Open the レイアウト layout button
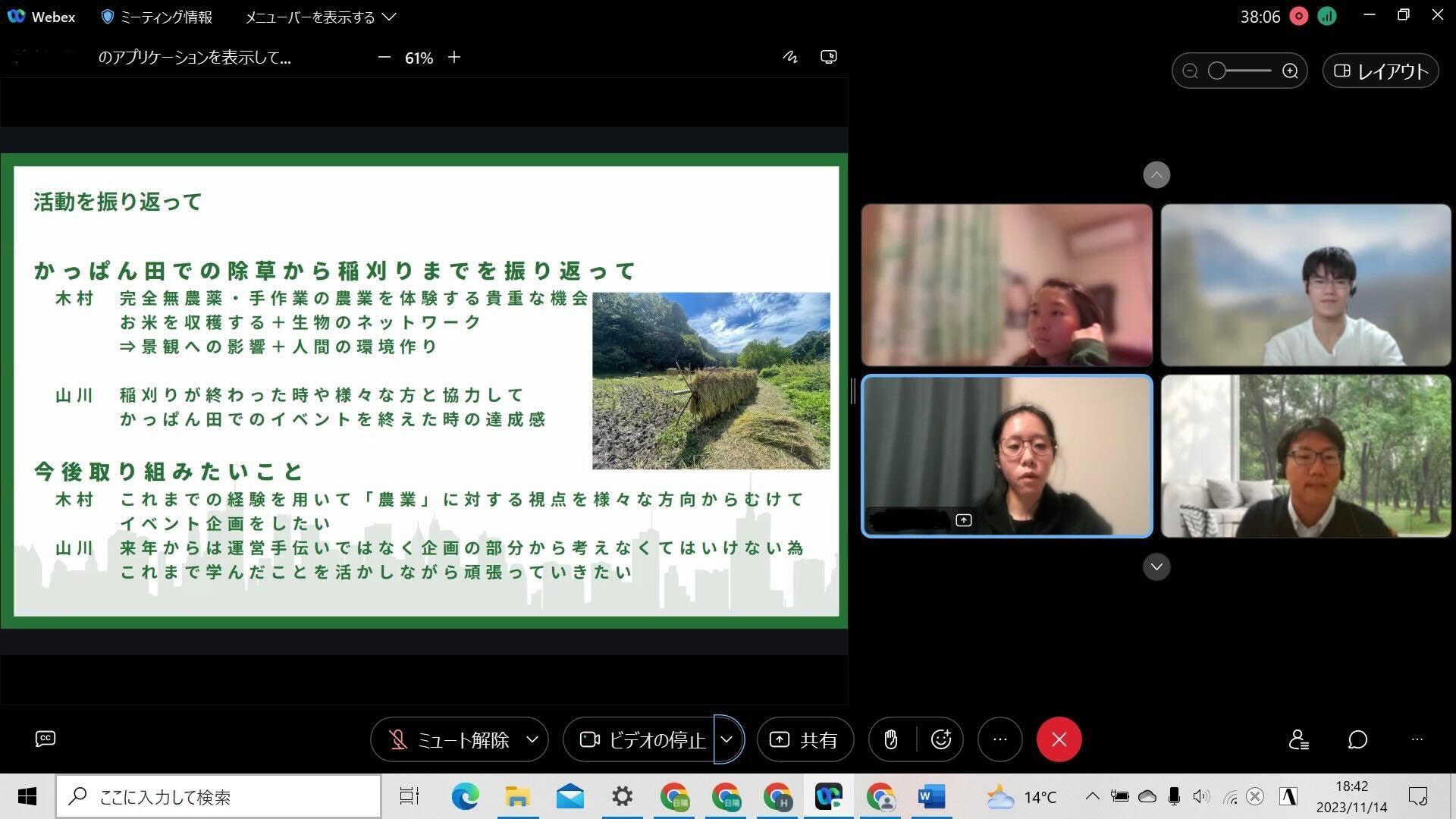This screenshot has width=1456, height=819. (1380, 71)
